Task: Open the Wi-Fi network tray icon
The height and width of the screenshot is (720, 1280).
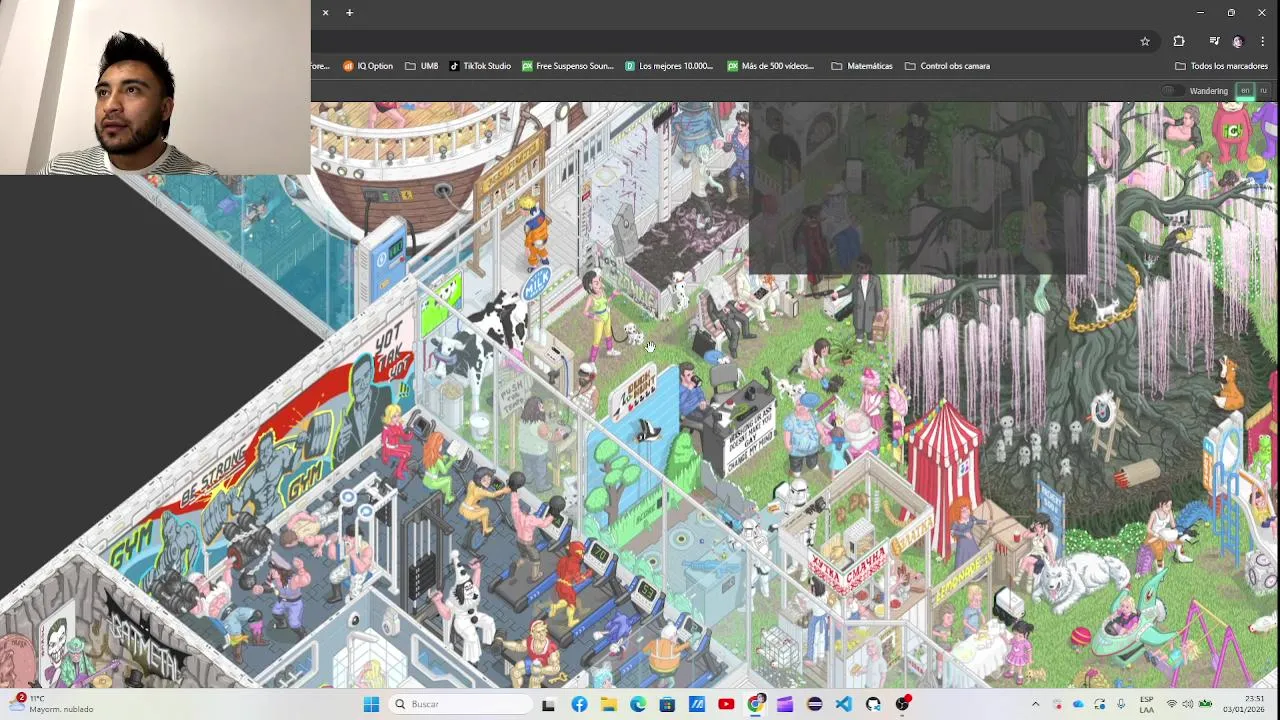Action: [x=1171, y=704]
